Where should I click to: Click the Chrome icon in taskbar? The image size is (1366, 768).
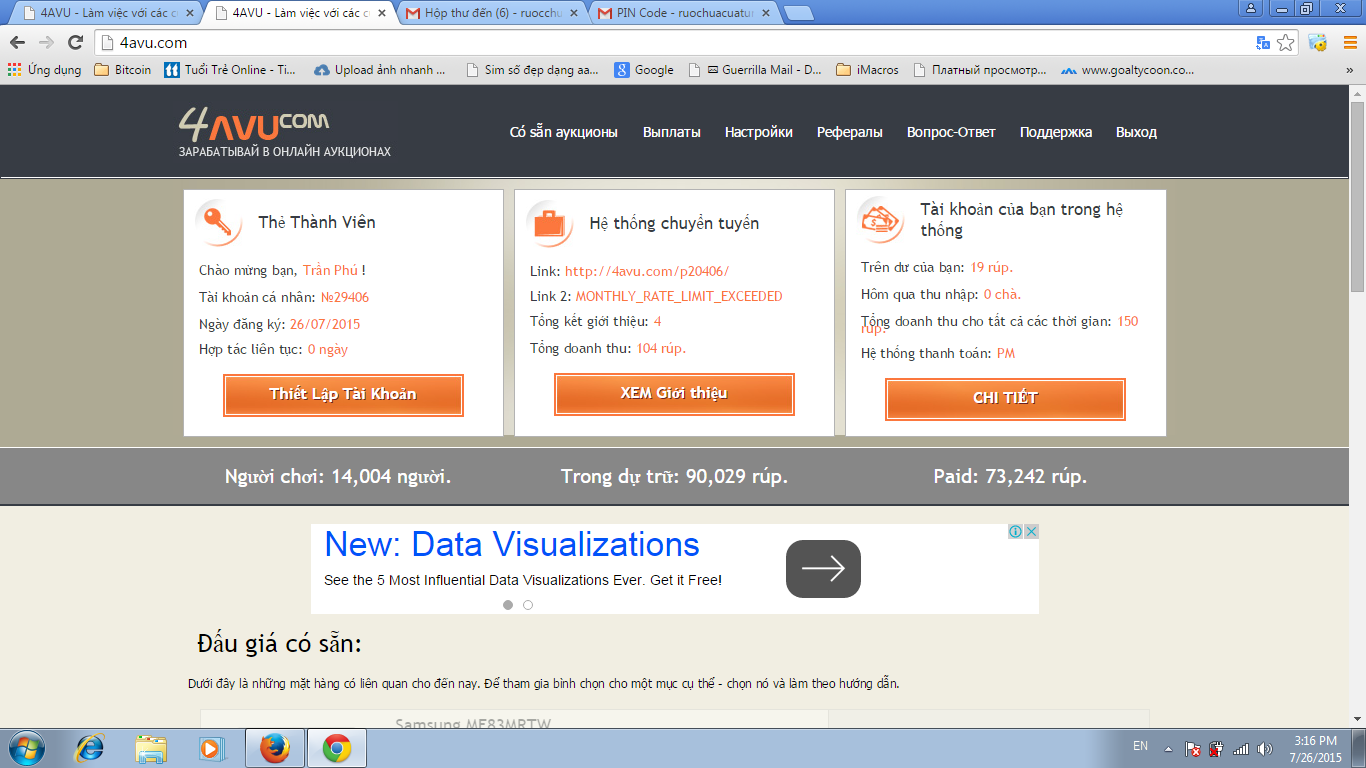coord(336,748)
